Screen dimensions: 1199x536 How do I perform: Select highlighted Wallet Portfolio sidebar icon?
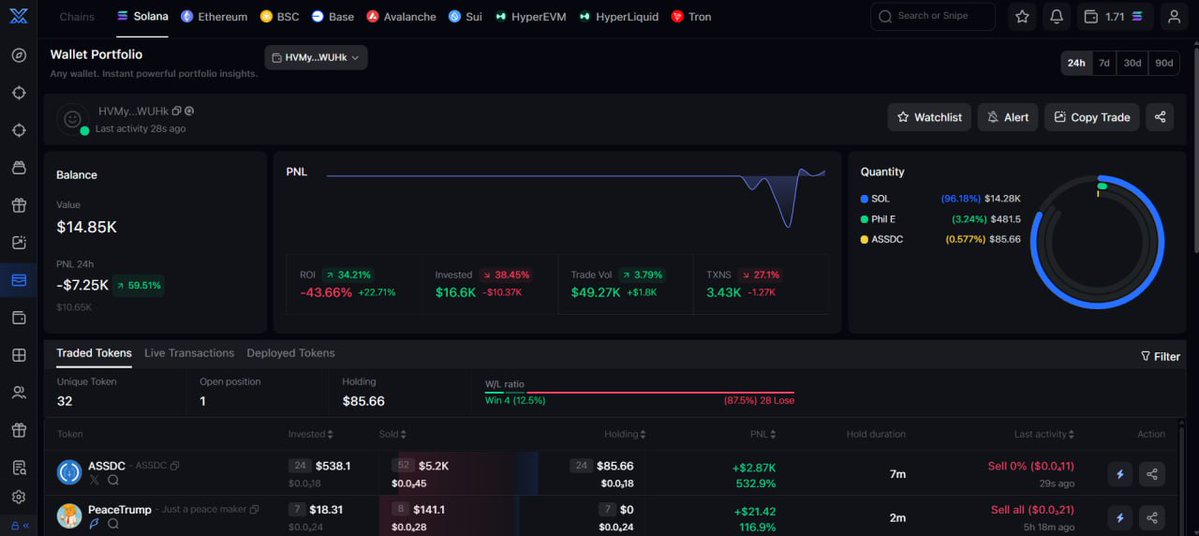19,280
